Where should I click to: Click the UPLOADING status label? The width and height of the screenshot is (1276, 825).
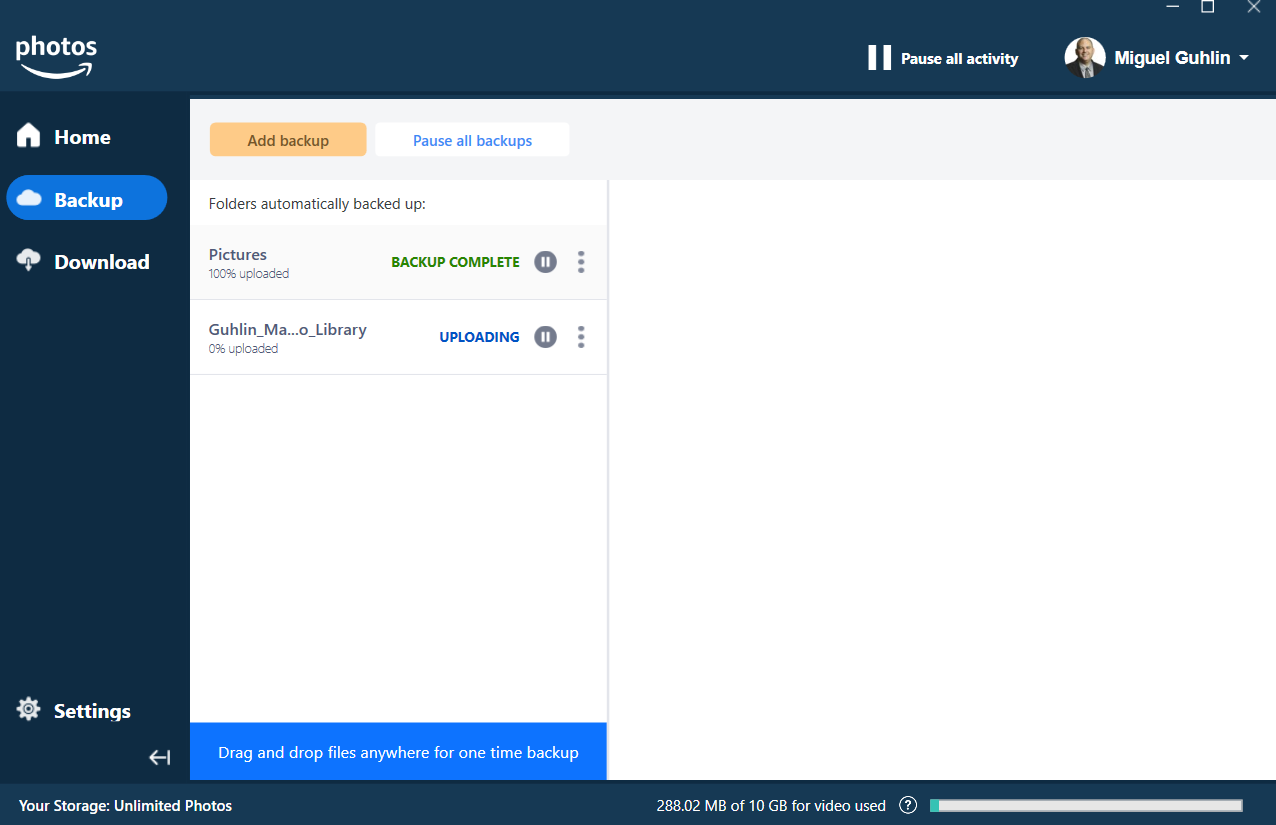click(x=479, y=337)
